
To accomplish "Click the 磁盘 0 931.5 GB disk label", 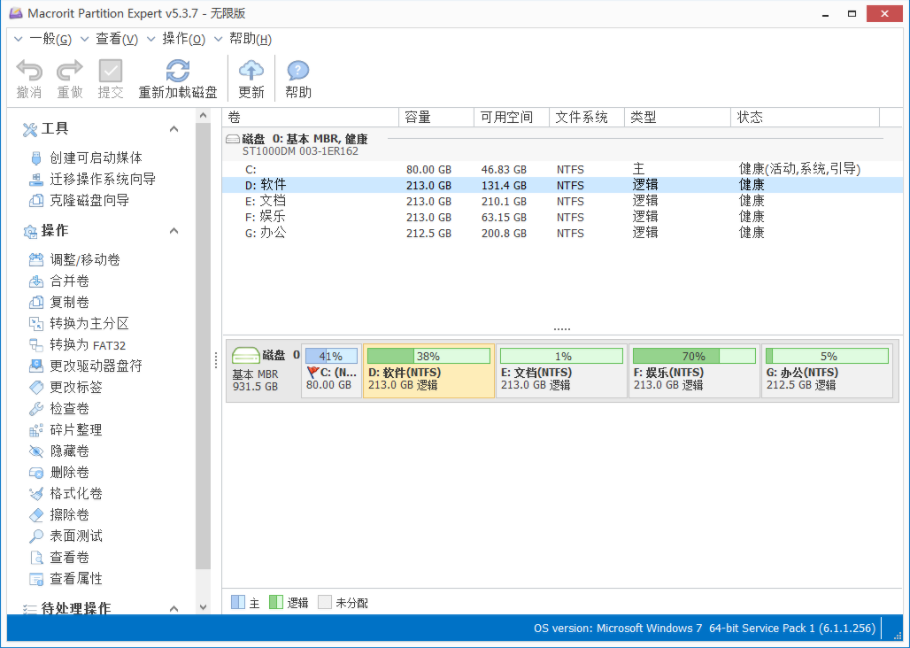I will (264, 371).
